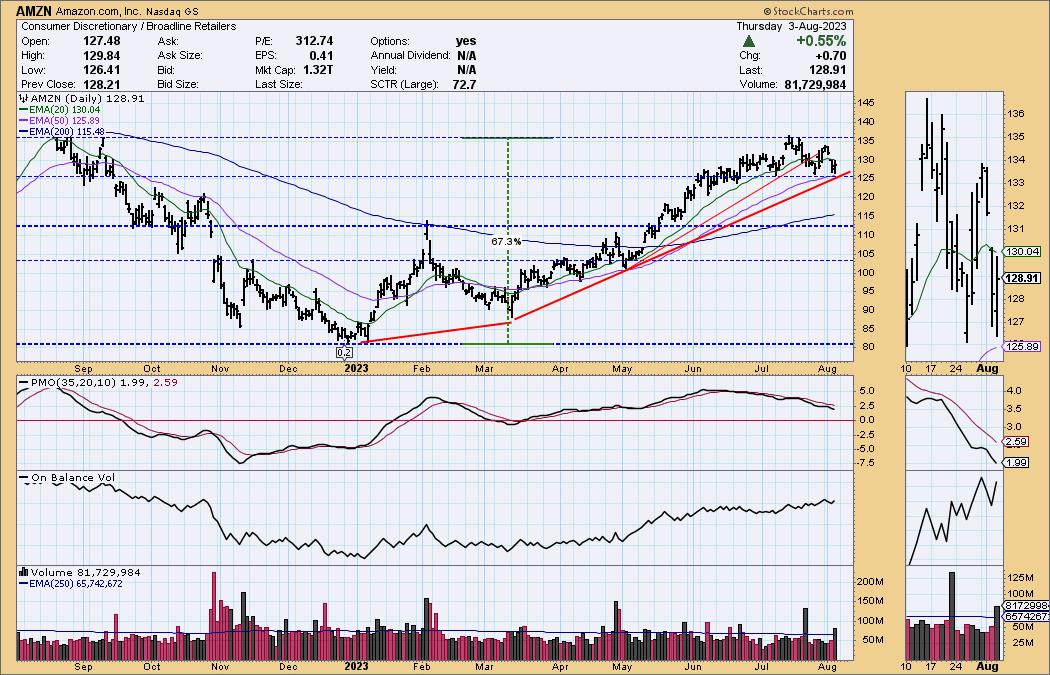Click the PMO(35,20,10) indicator legend
Screen dimensions: 1050x675
point(97,382)
